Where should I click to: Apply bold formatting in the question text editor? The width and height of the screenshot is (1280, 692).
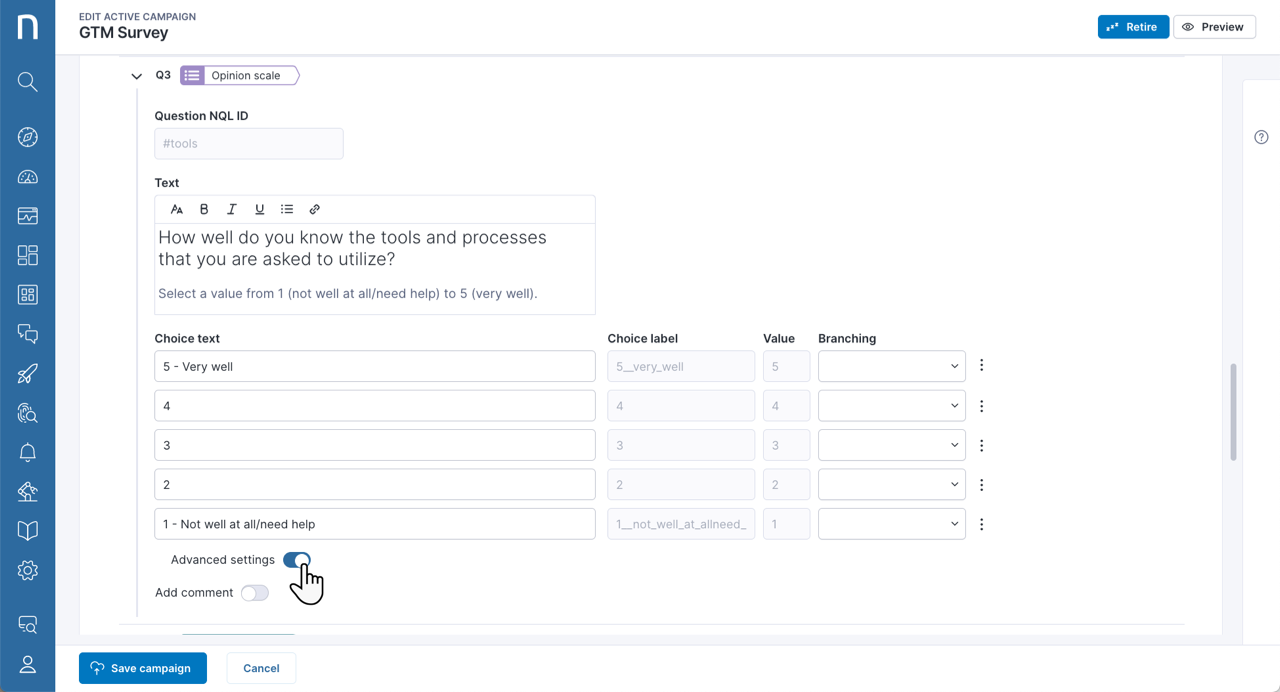click(x=204, y=208)
